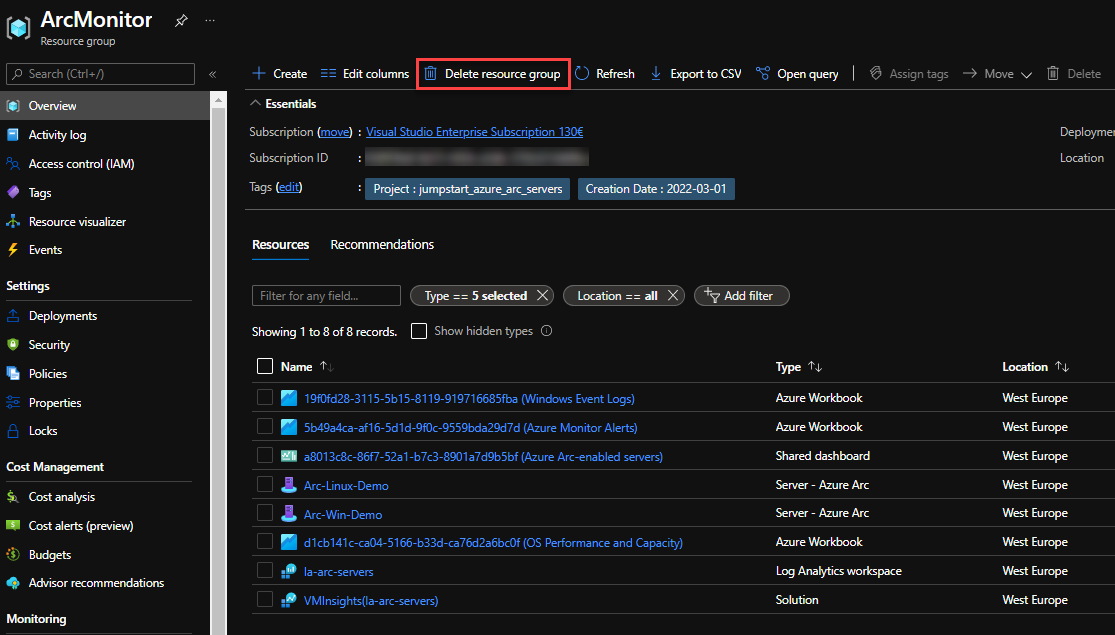Remove the Type filter with X
Screen dimensions: 1115x635
pyautogui.click(x=542, y=295)
